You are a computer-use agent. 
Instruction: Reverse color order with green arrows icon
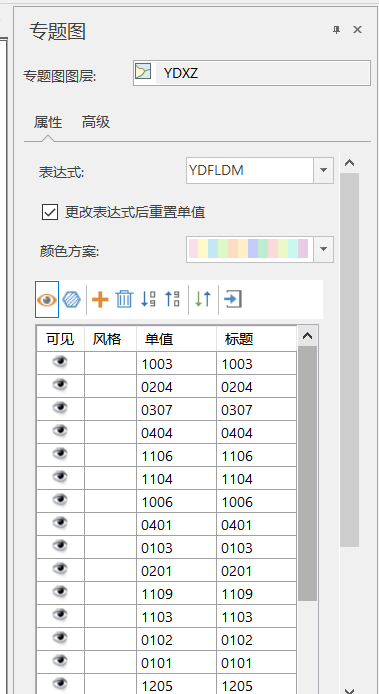point(203,300)
